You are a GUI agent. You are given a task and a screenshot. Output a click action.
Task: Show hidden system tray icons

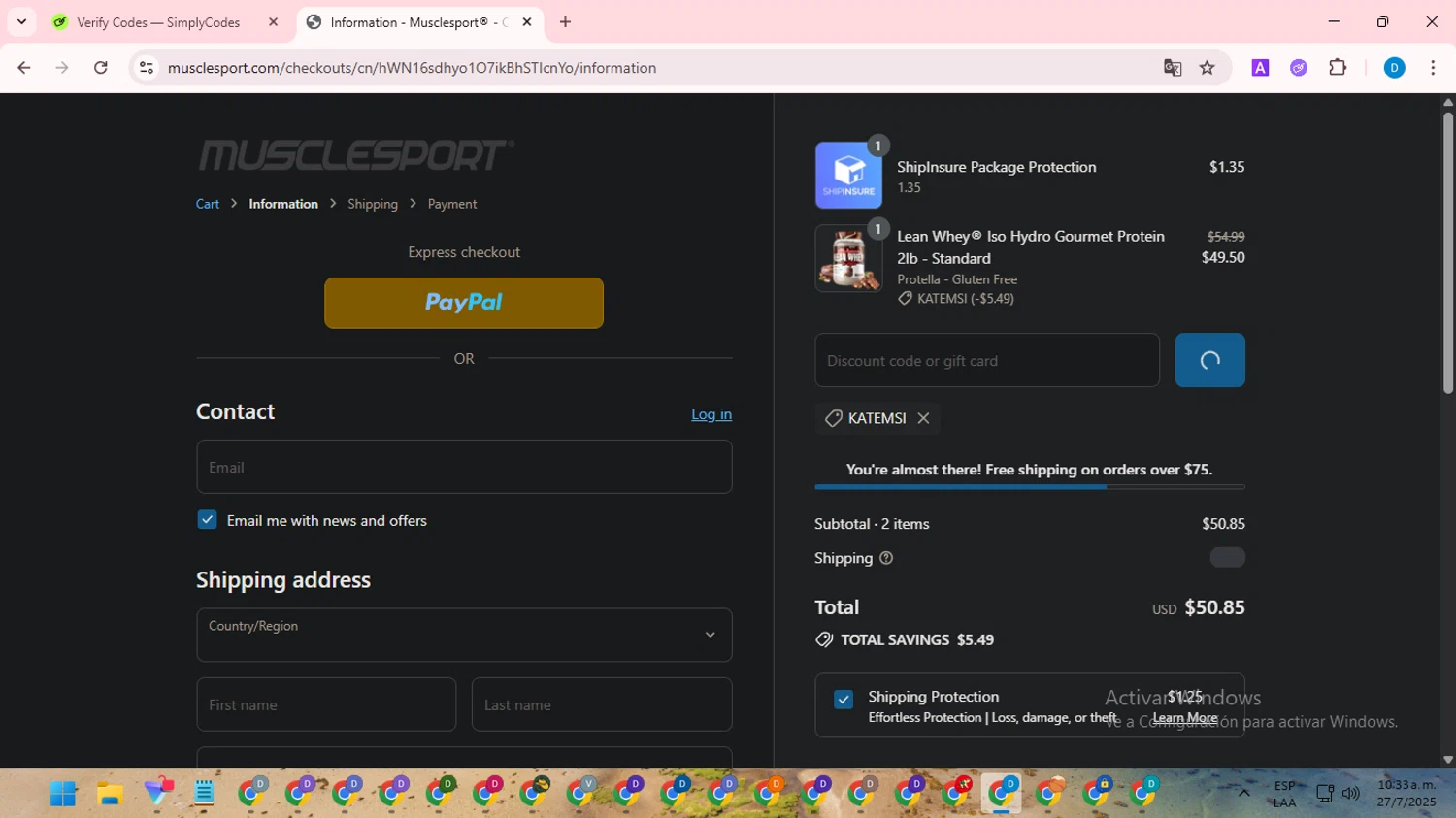click(1243, 793)
